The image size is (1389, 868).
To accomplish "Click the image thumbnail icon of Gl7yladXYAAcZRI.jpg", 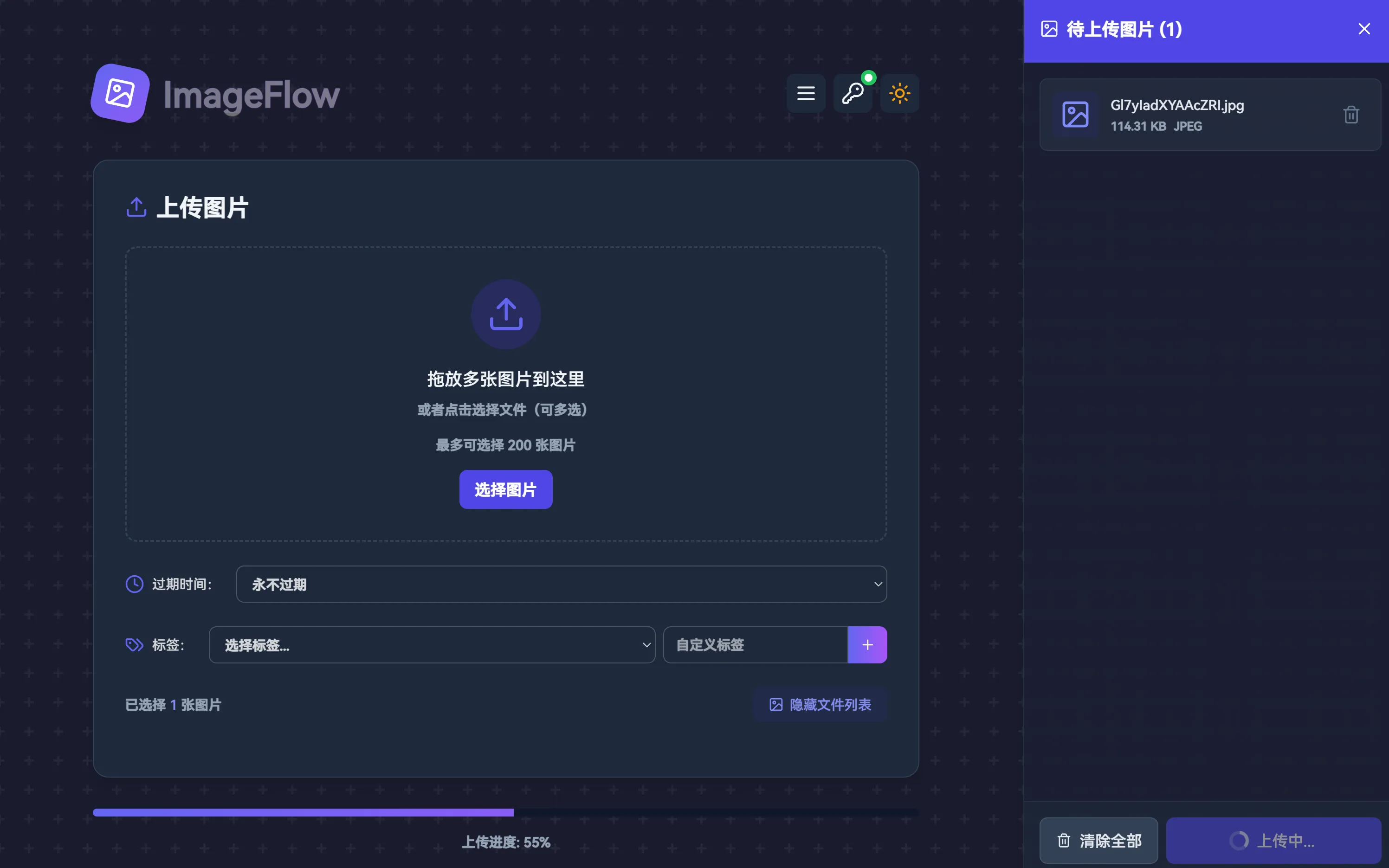I will [1075, 115].
